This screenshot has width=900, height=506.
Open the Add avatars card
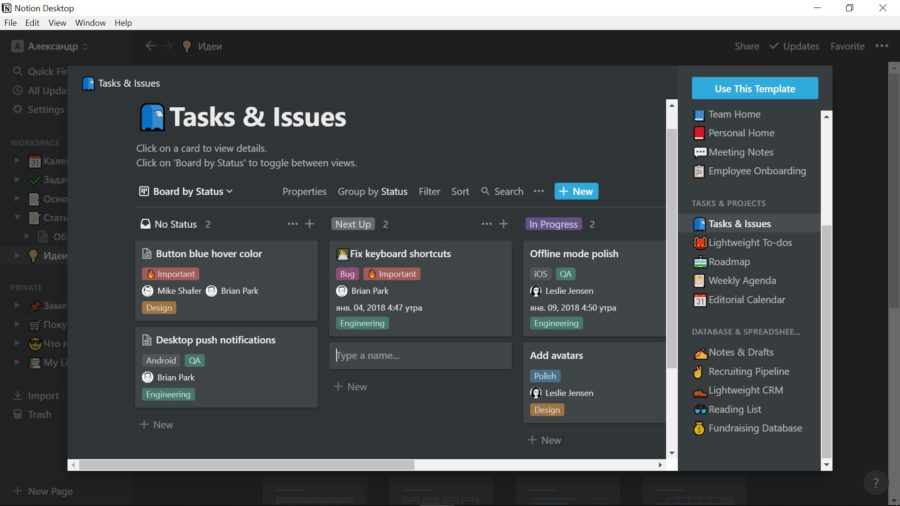pyautogui.click(x=595, y=383)
